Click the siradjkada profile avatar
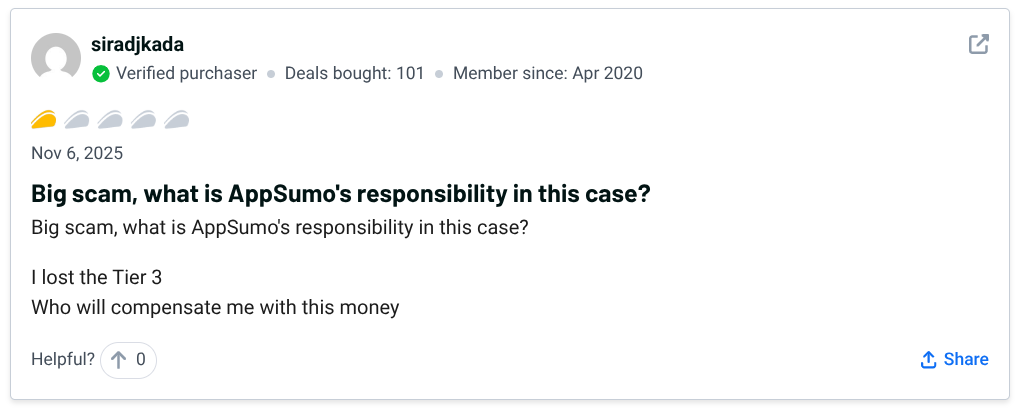 click(x=56, y=58)
